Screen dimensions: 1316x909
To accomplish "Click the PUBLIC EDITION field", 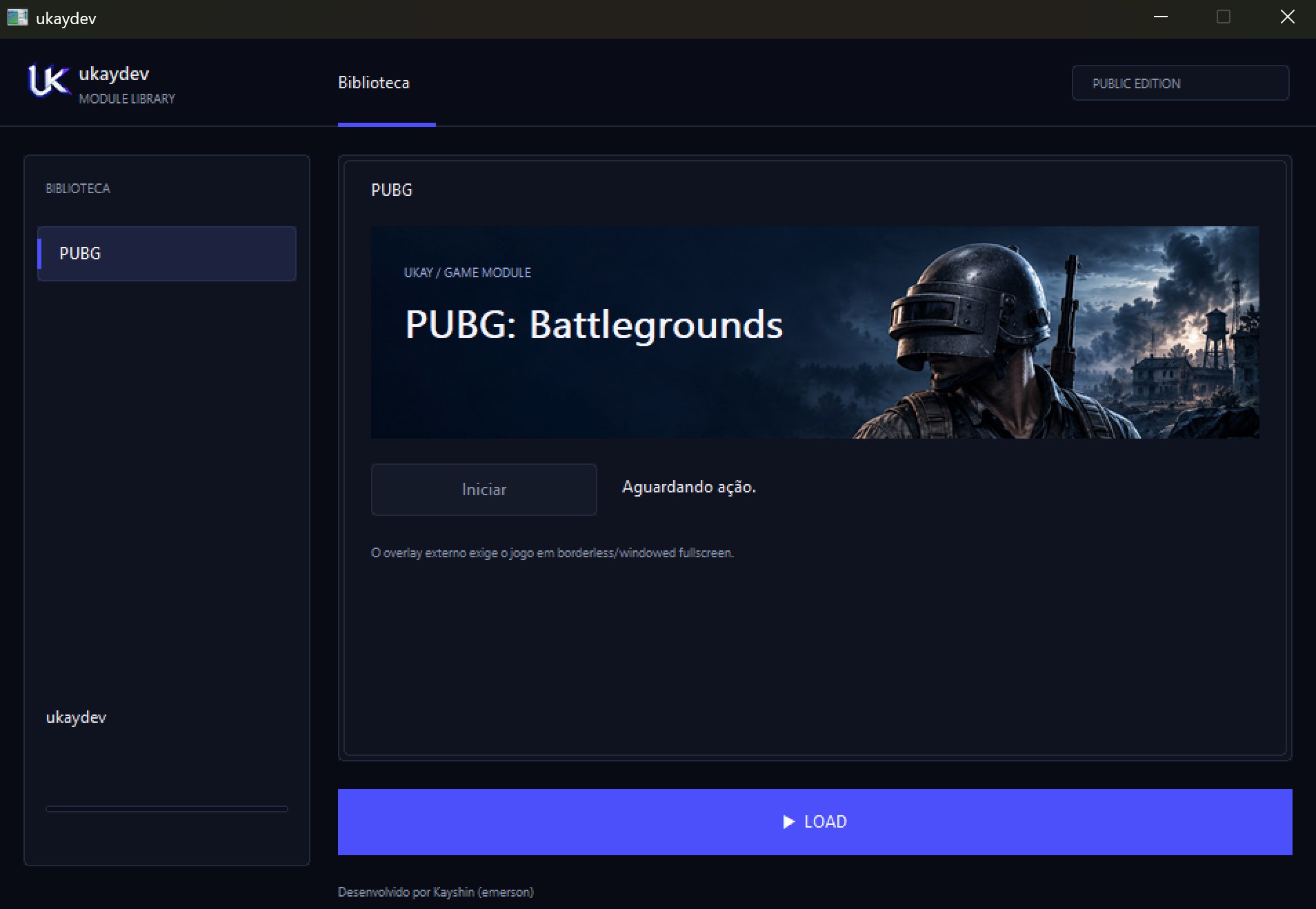I will tap(1180, 83).
